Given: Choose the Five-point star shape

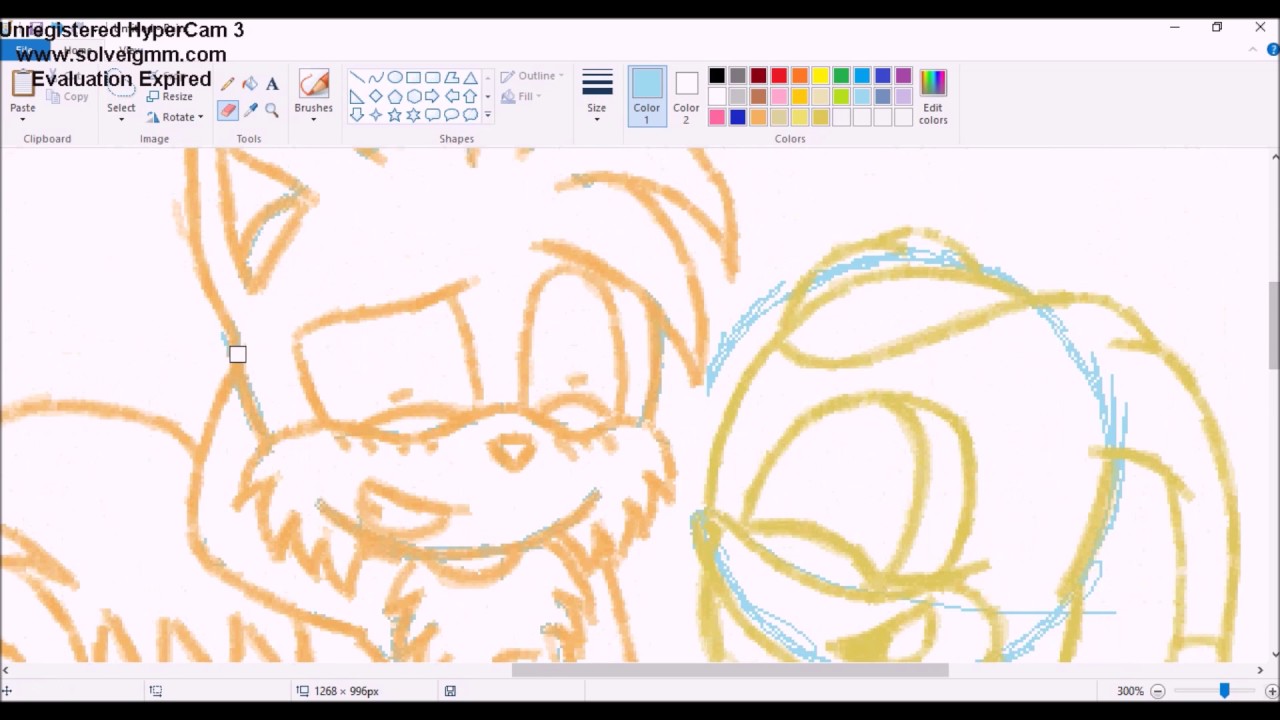Looking at the screenshot, I should tap(395, 115).
